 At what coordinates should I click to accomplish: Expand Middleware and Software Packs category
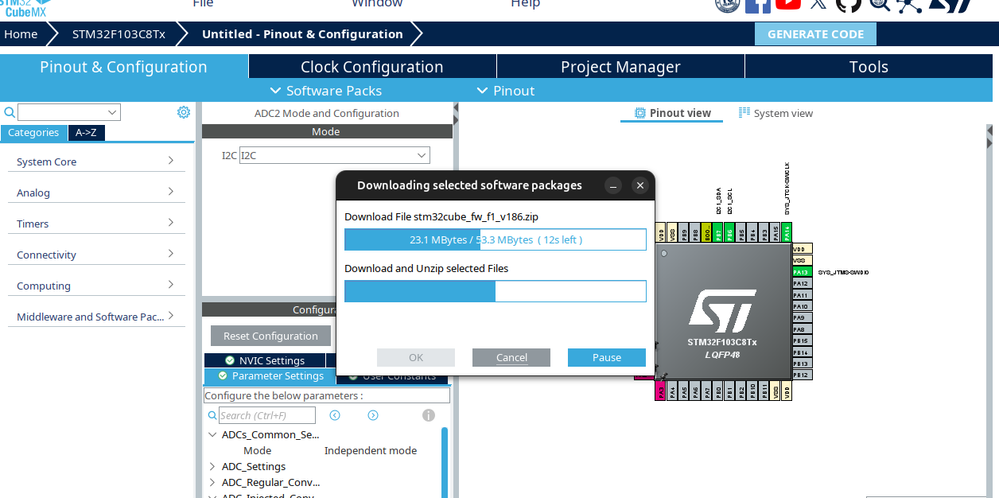point(96,317)
